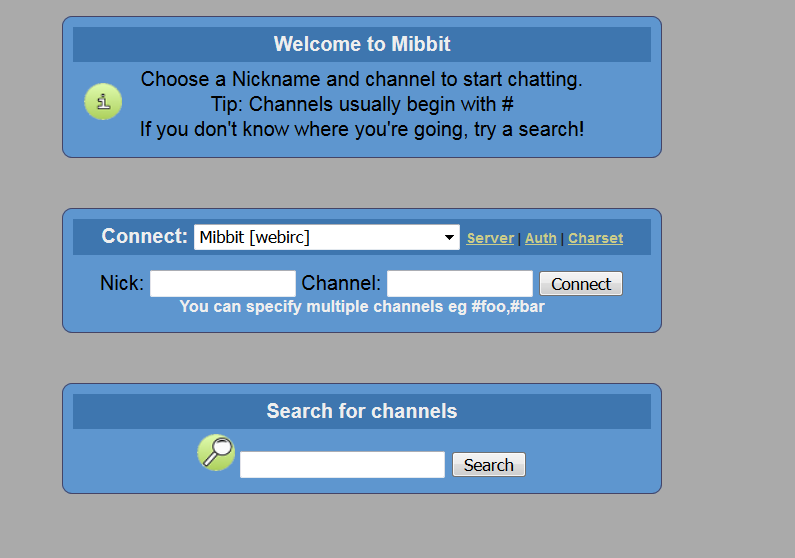The width and height of the screenshot is (795, 558).
Task: Click the 'Connect:' heading label
Action: point(145,237)
